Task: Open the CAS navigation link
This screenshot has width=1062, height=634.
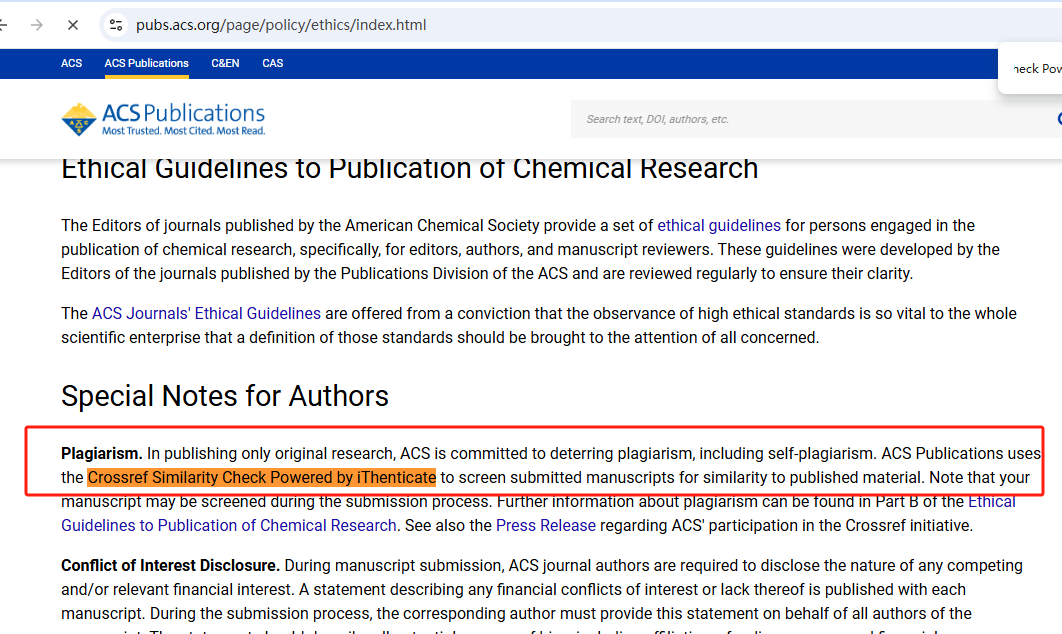Action: pyautogui.click(x=272, y=63)
